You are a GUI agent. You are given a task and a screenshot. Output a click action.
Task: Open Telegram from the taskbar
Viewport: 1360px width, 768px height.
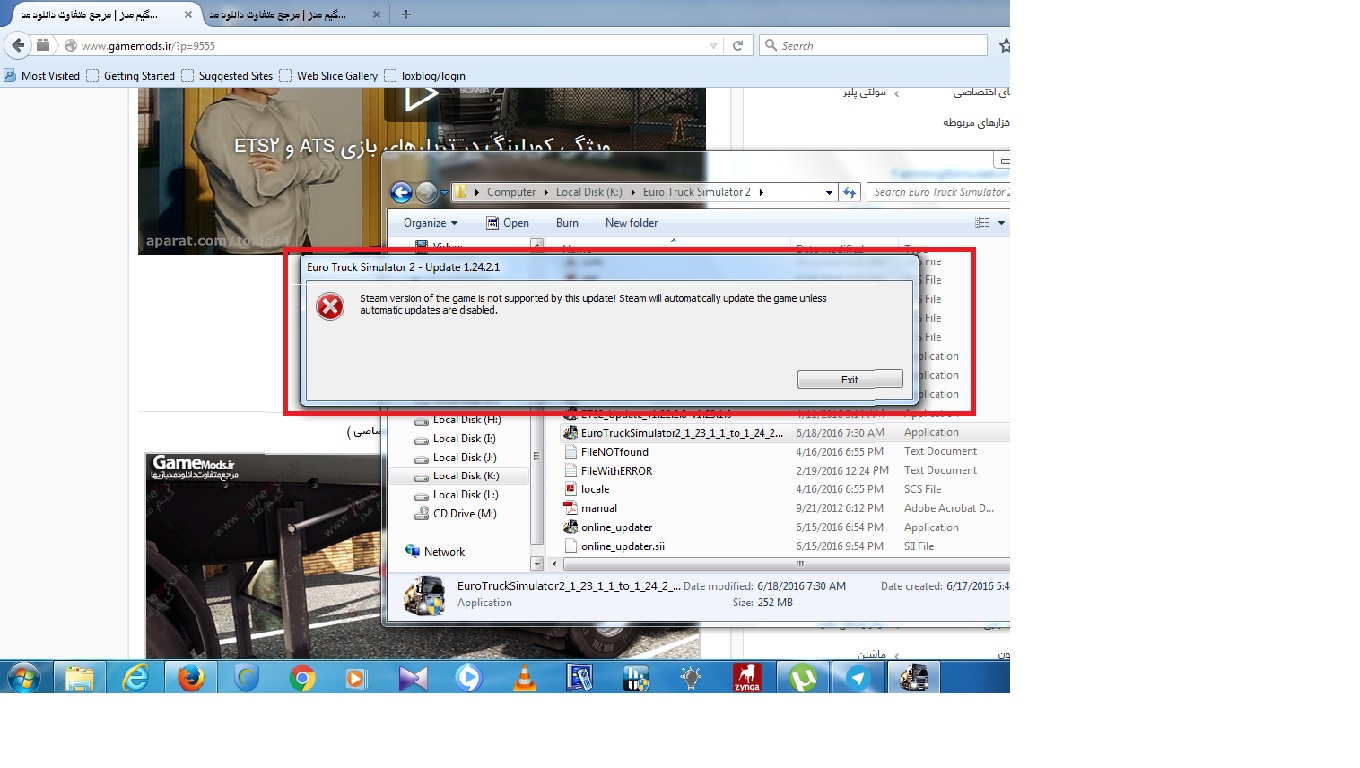(x=858, y=678)
